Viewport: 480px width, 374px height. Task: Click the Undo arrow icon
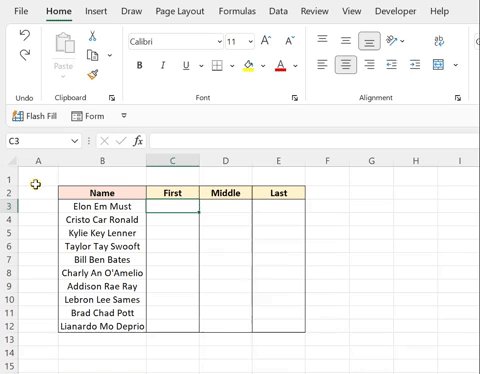25,35
